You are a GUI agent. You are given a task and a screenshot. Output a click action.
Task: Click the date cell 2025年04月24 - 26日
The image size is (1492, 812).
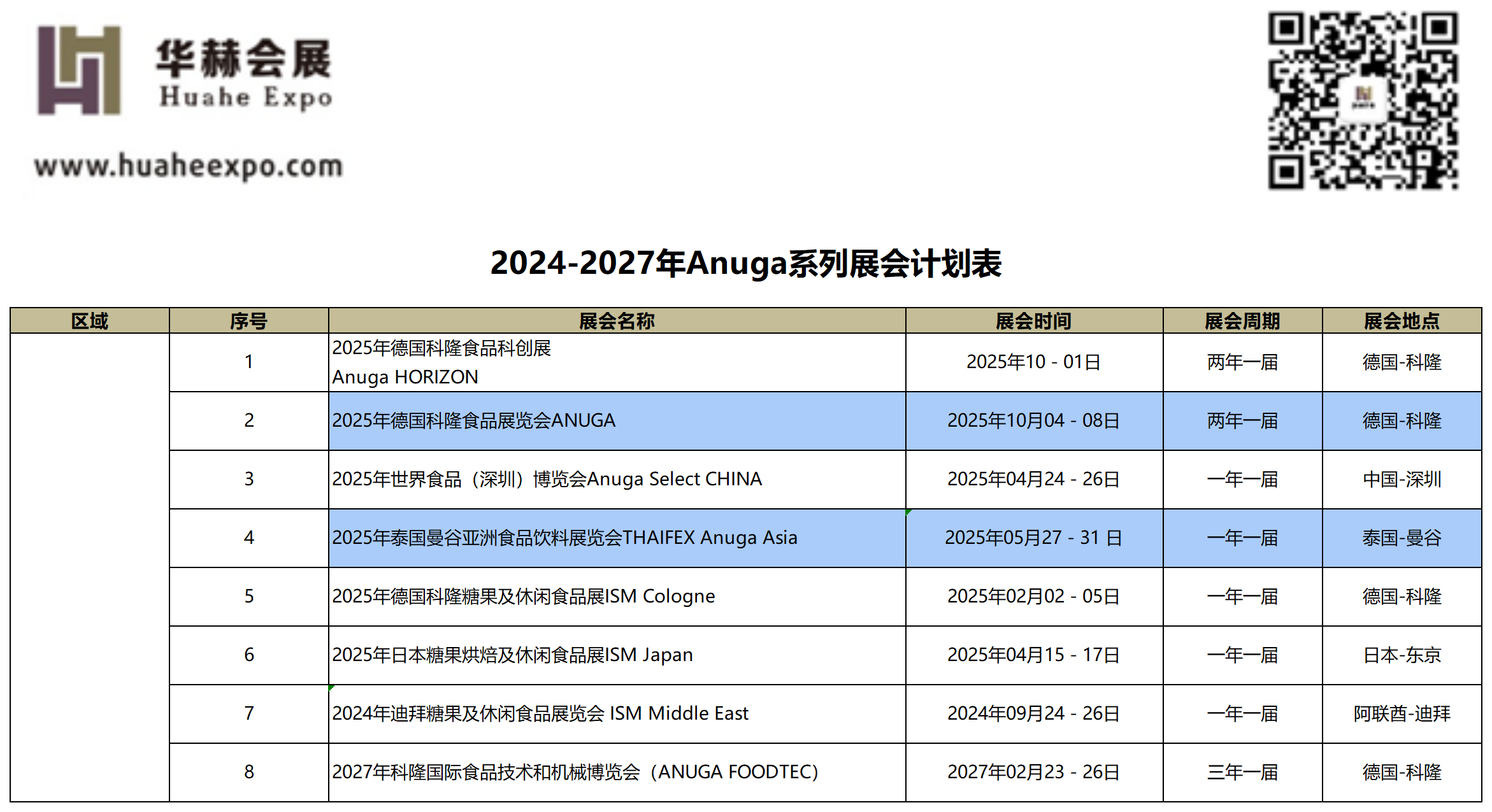pyautogui.click(x=1035, y=480)
